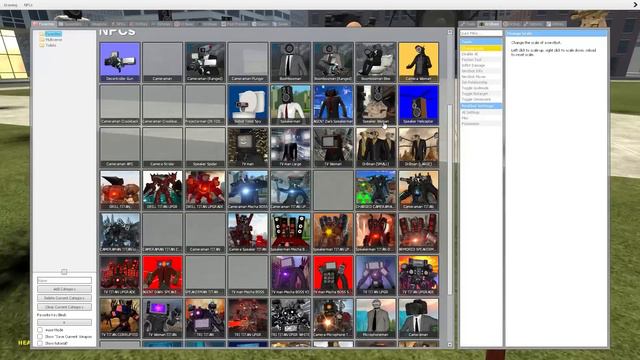Click Delete Current Category button
Screen dimensions: 640x360
point(64,298)
